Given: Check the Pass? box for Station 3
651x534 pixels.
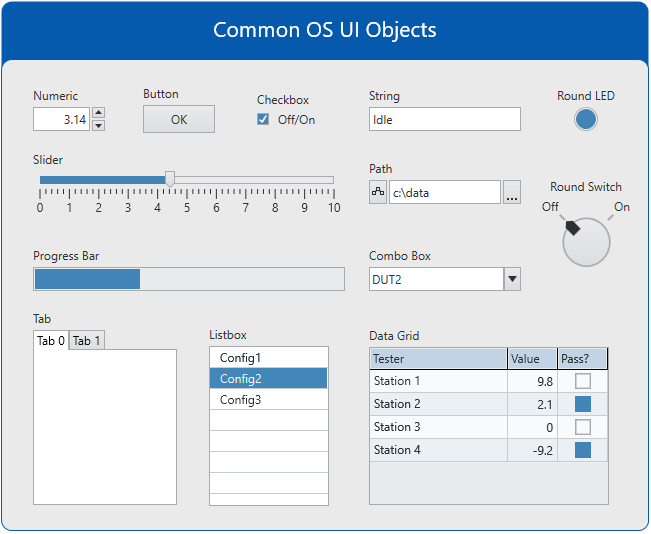Looking at the screenshot, I should [582, 427].
